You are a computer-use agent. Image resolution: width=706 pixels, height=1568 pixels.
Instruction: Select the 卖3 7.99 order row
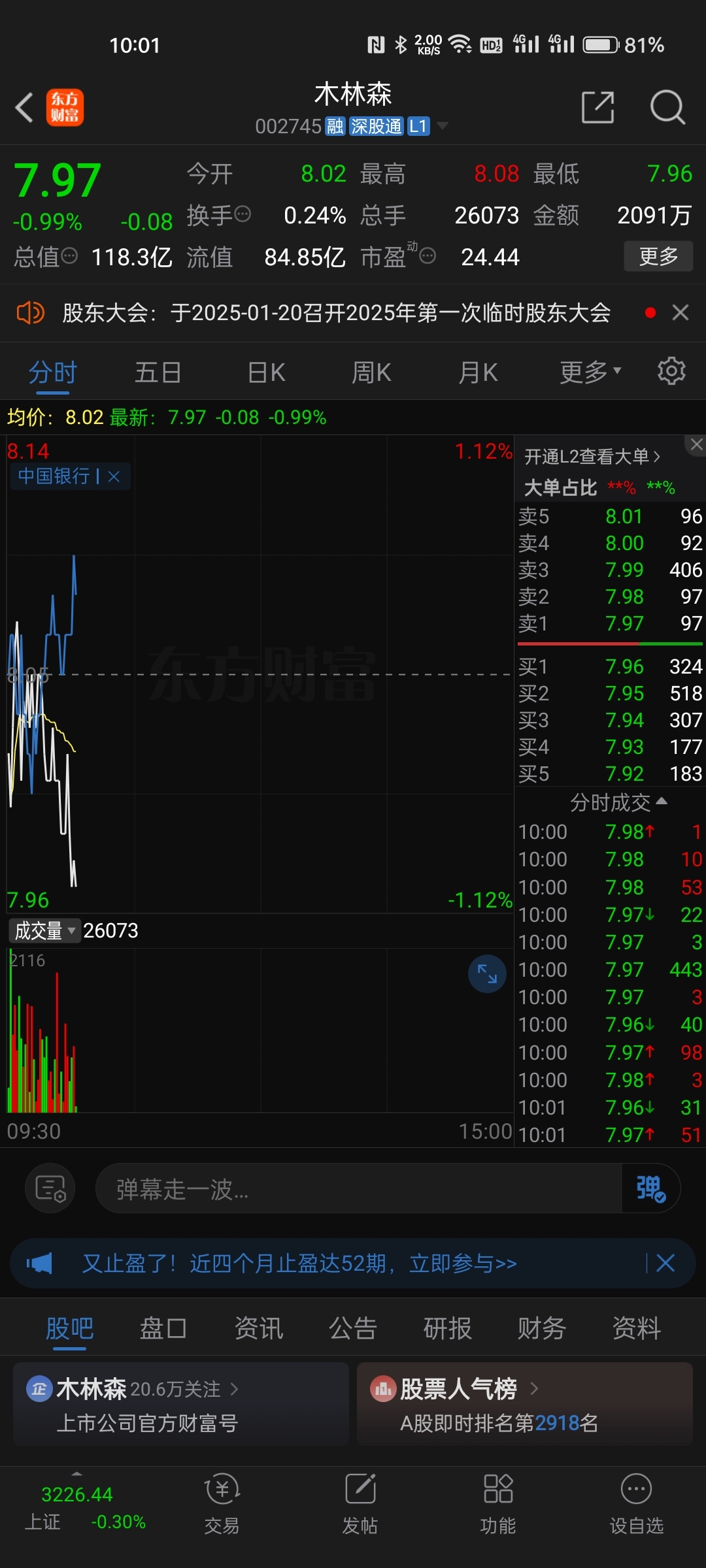point(610,570)
